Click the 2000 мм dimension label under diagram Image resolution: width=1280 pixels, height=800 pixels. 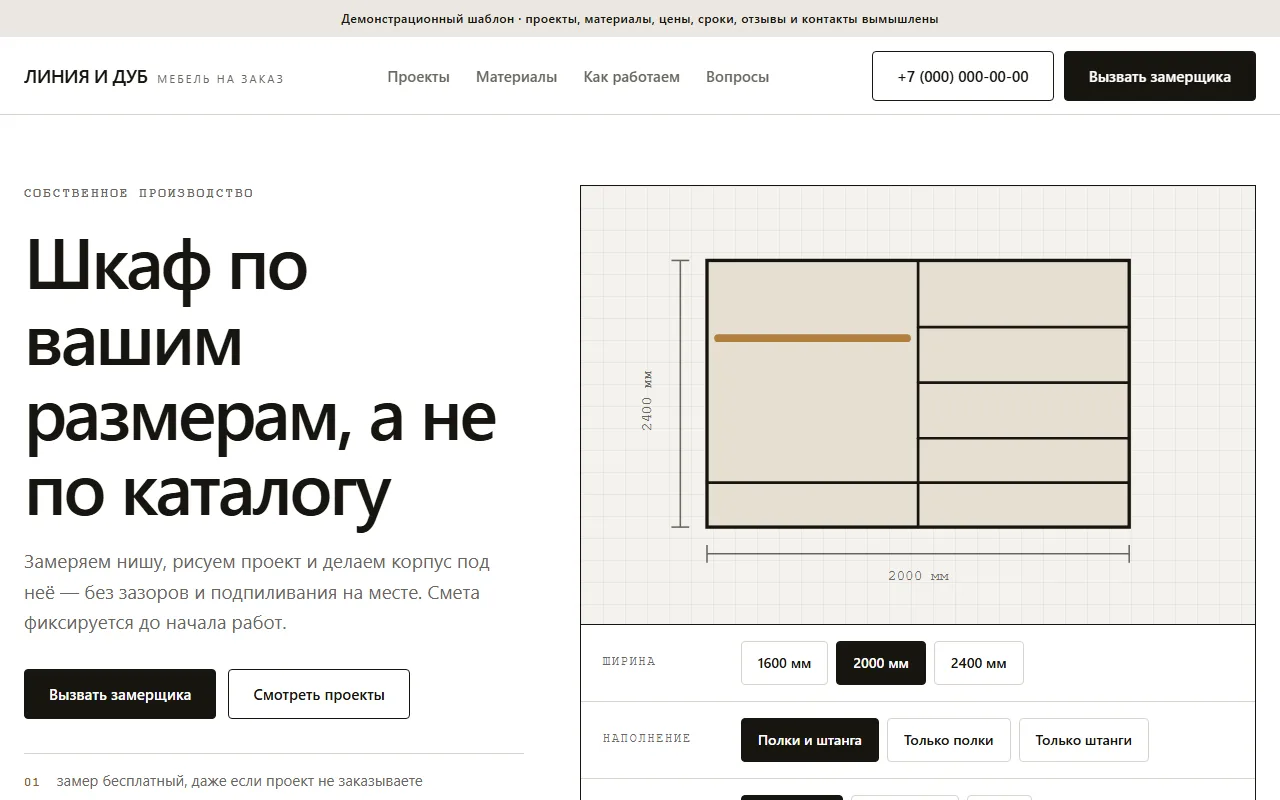(918, 576)
